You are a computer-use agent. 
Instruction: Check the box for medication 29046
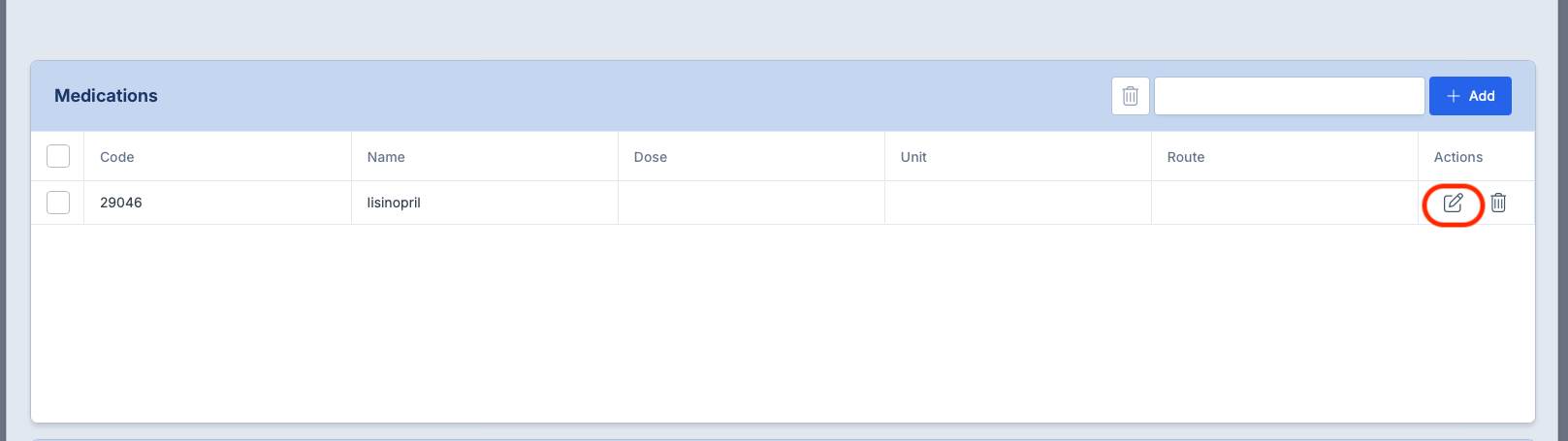point(58,203)
